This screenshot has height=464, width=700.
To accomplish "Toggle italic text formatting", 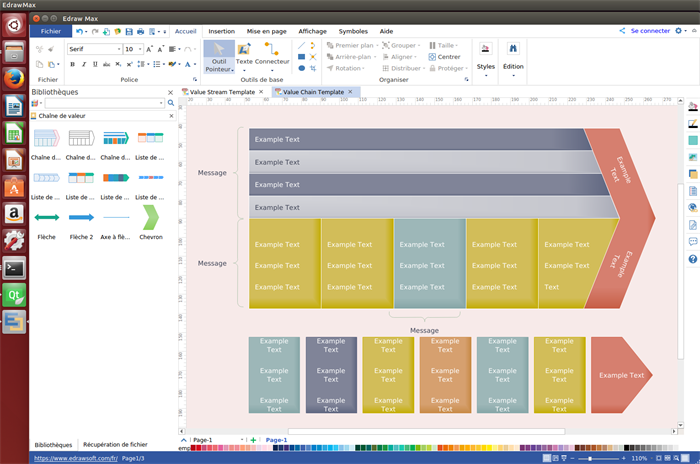I will click(82, 64).
